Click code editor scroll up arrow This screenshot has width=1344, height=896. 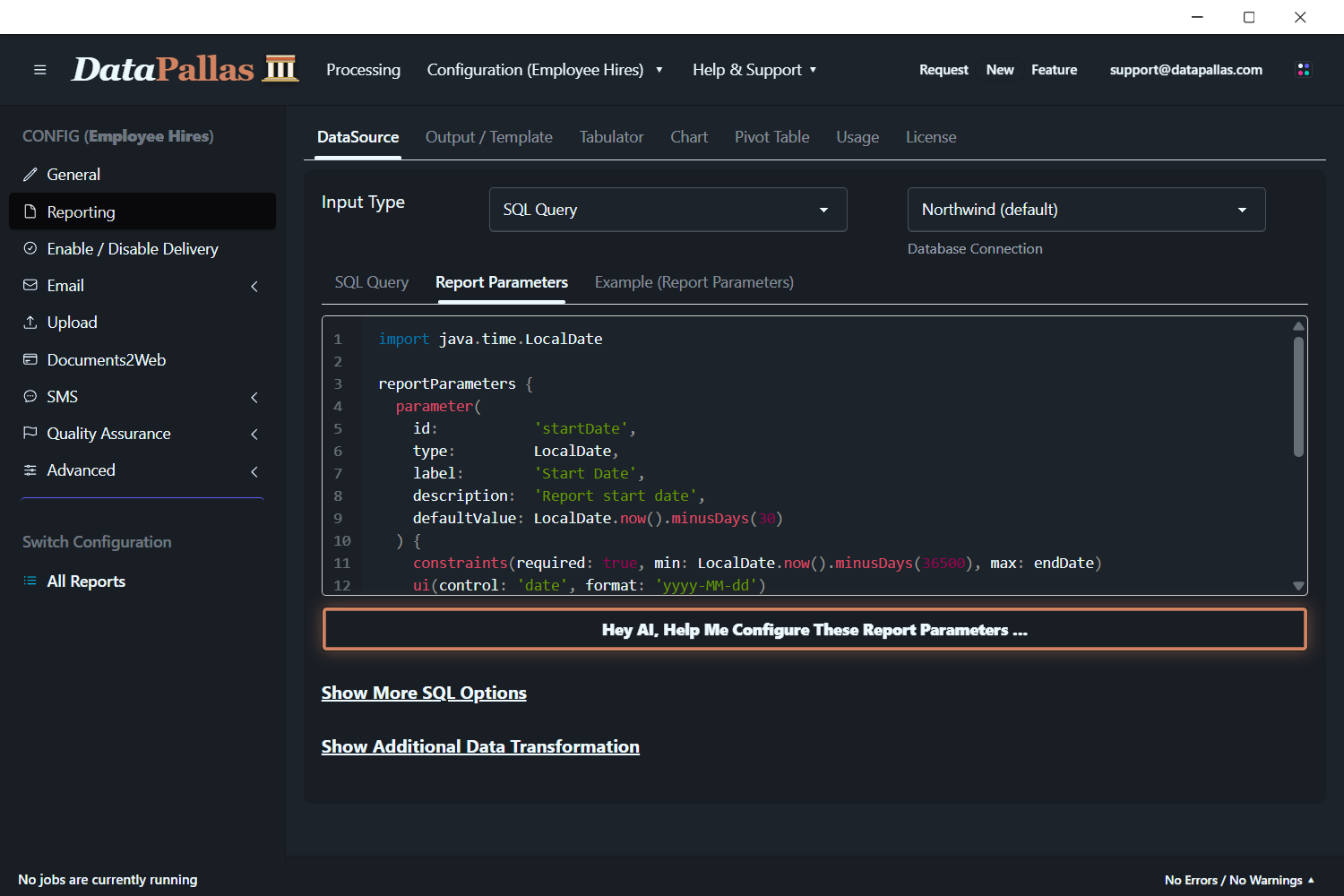pos(1298,326)
